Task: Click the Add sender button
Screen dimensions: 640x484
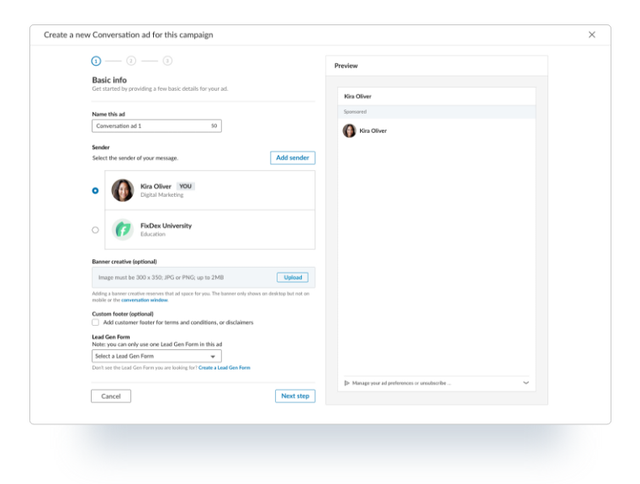Action: [x=292, y=158]
